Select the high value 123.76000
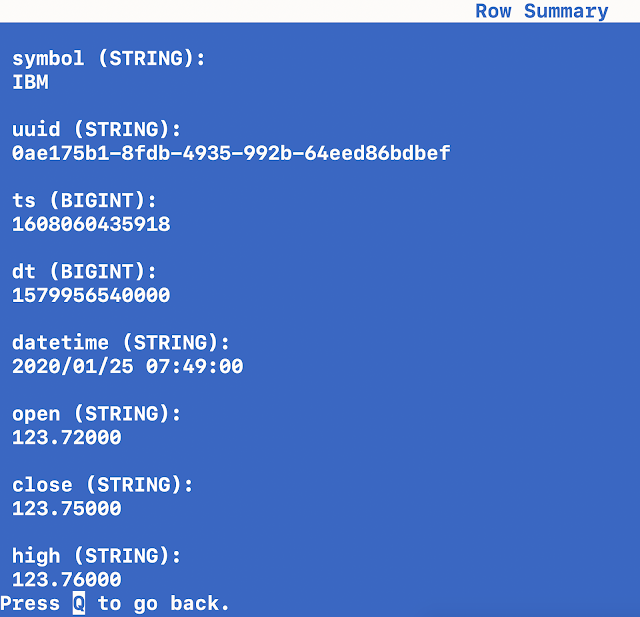The image size is (640, 617). (x=67, y=580)
